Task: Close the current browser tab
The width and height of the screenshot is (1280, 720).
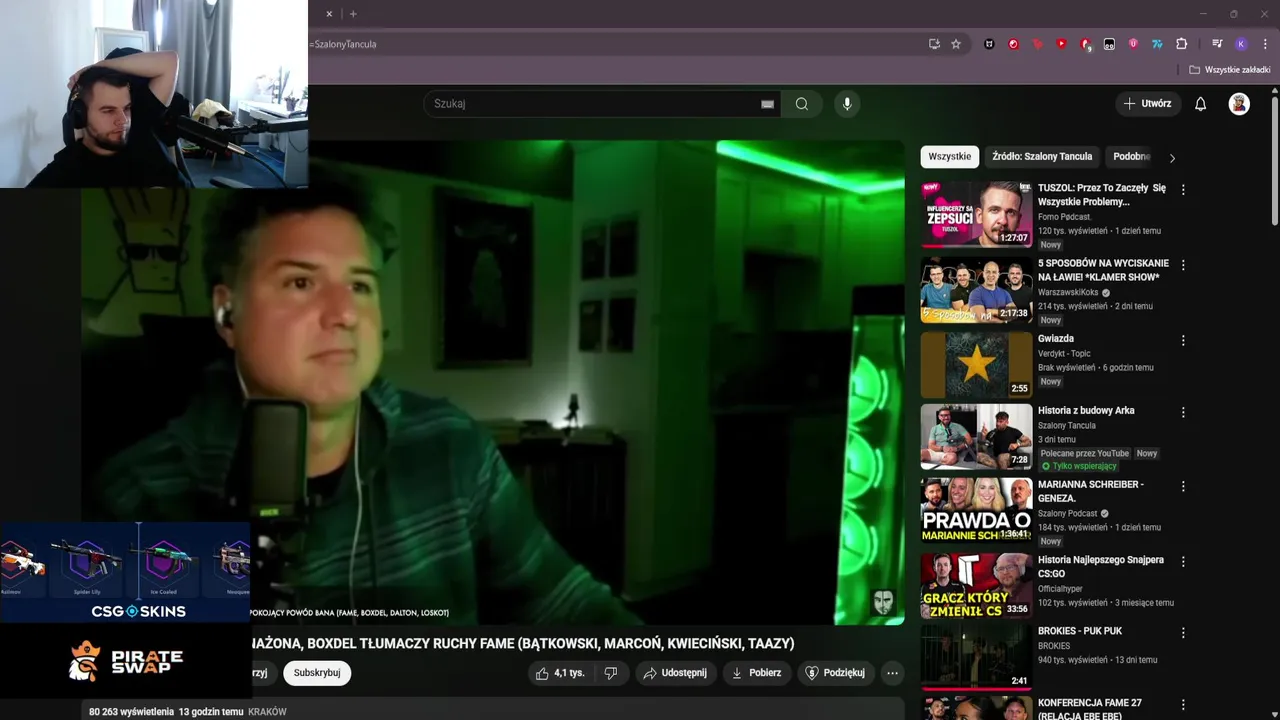Action: (329, 14)
